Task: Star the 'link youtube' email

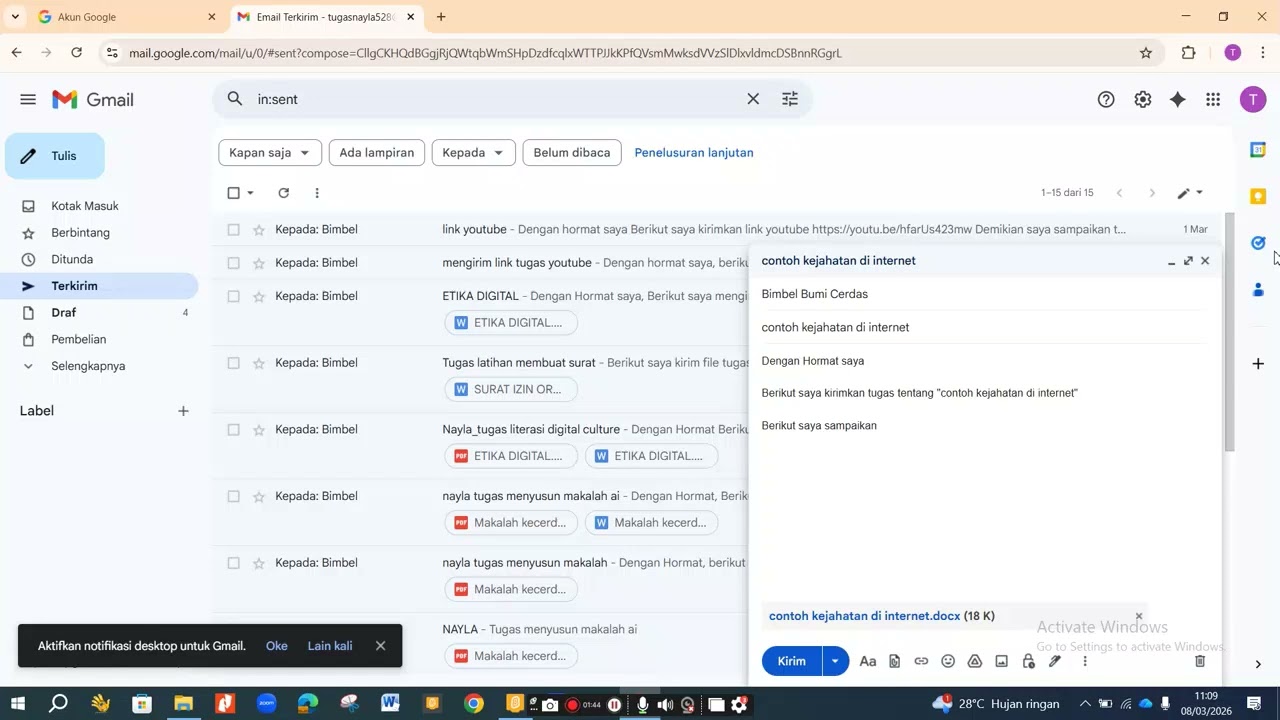Action: click(x=258, y=230)
